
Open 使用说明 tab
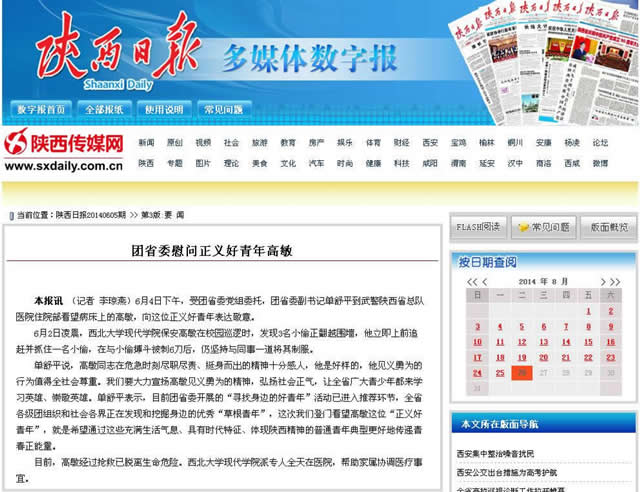(164, 109)
